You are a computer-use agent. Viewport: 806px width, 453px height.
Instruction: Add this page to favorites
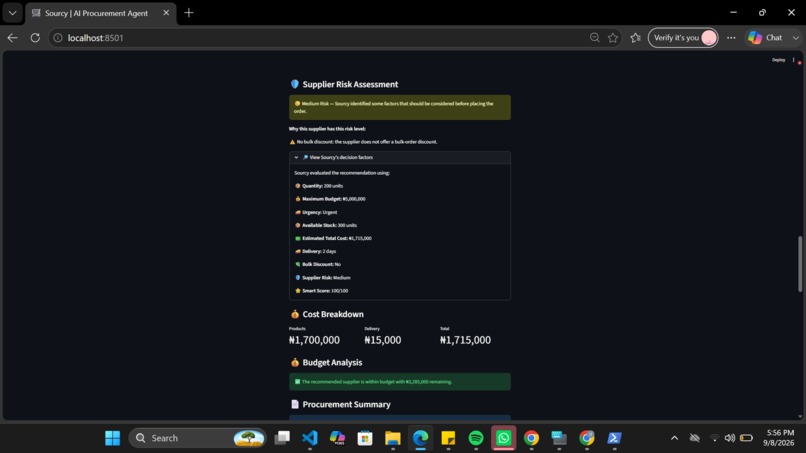(613, 38)
